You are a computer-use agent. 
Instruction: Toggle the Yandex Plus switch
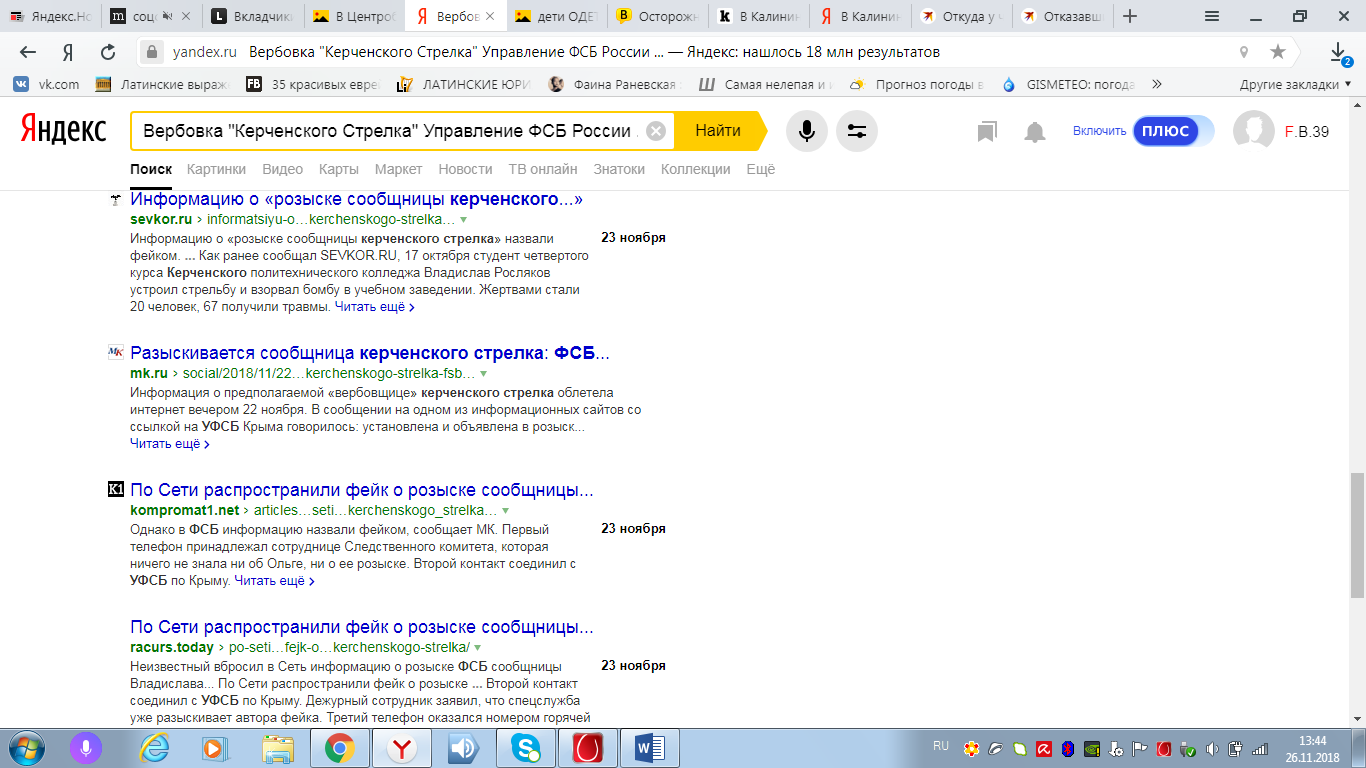pos(1172,131)
